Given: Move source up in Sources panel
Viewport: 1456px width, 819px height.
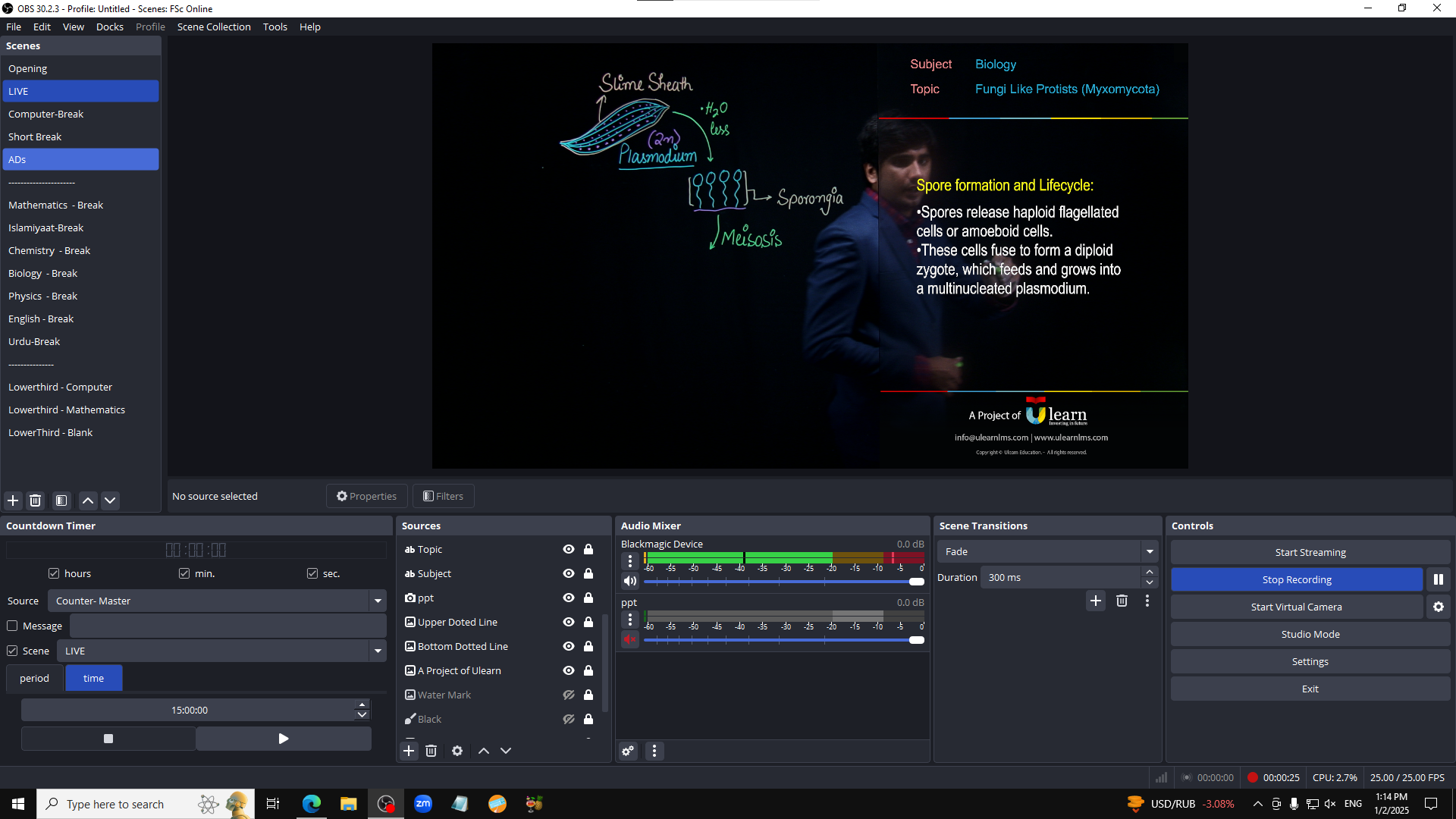Looking at the screenshot, I should click(484, 751).
